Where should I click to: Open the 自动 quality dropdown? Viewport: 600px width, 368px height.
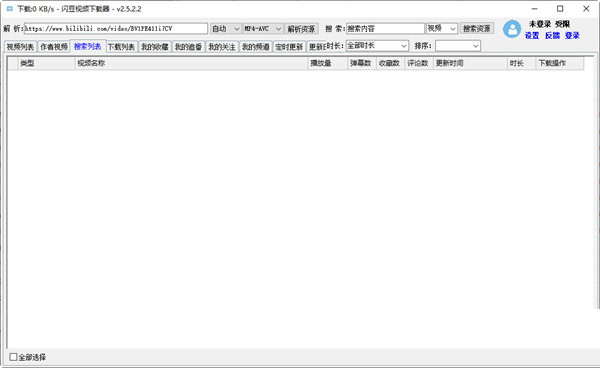226,29
